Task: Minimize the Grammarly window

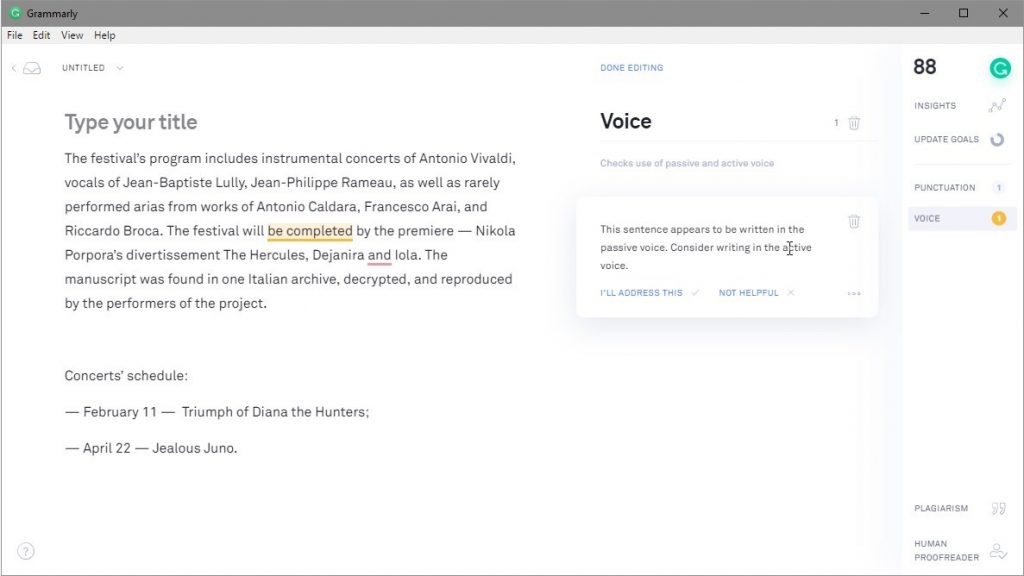Action: [x=925, y=13]
